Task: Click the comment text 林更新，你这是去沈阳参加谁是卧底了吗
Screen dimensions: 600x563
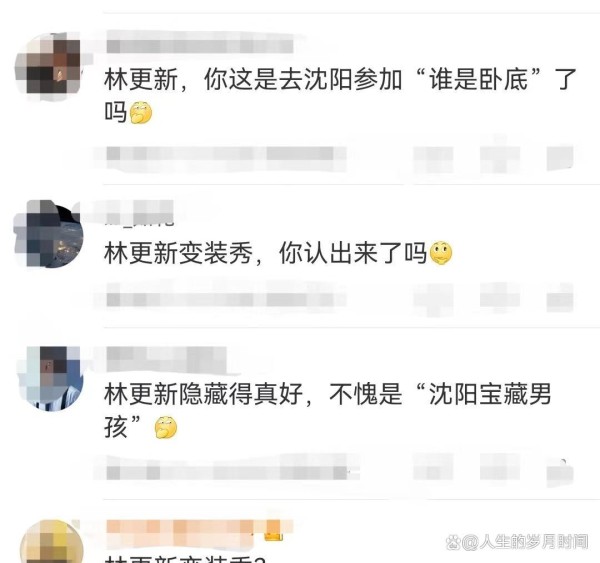Action: tap(340, 96)
